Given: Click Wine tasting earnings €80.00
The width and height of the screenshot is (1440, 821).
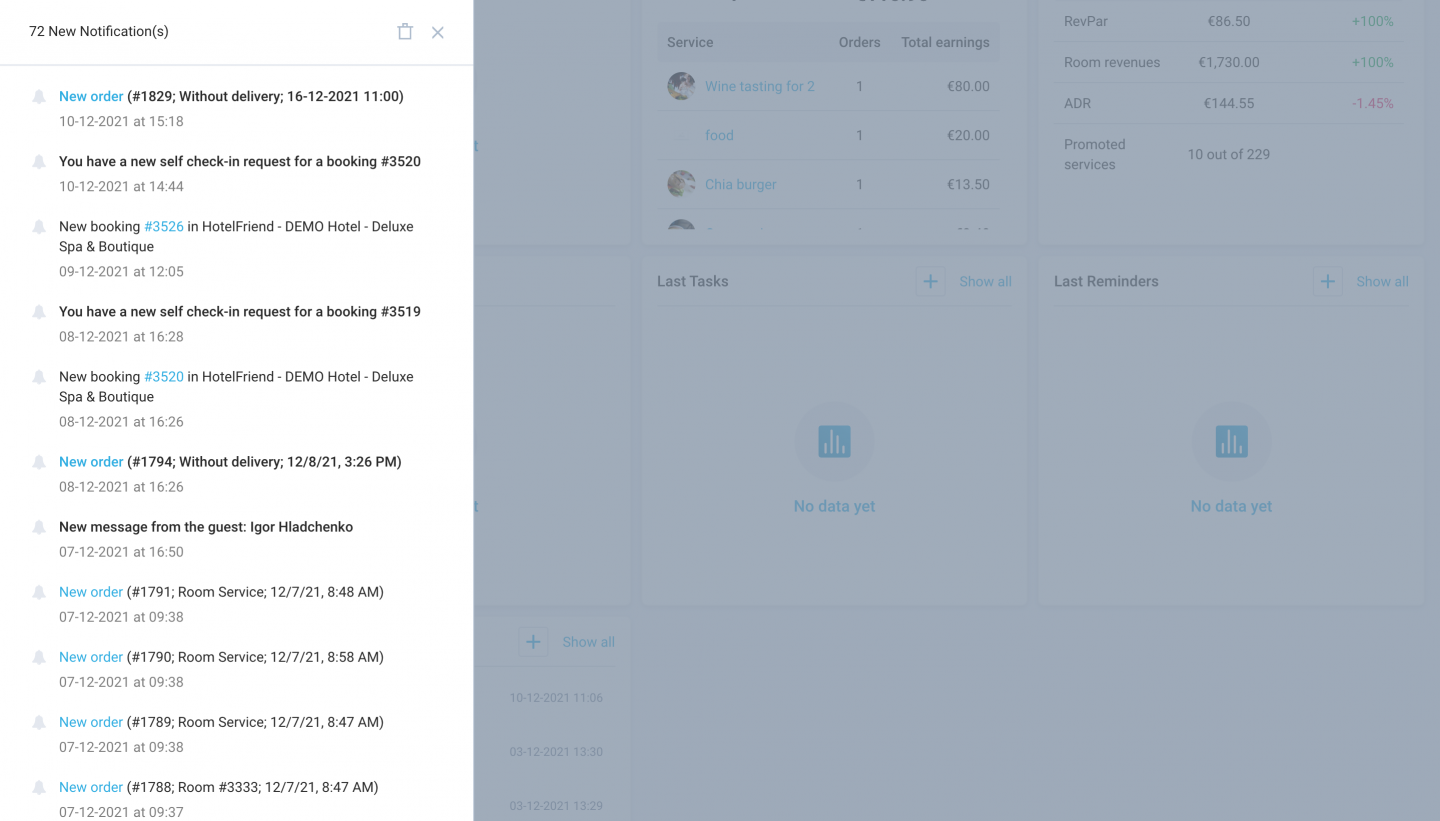Looking at the screenshot, I should coord(968,86).
